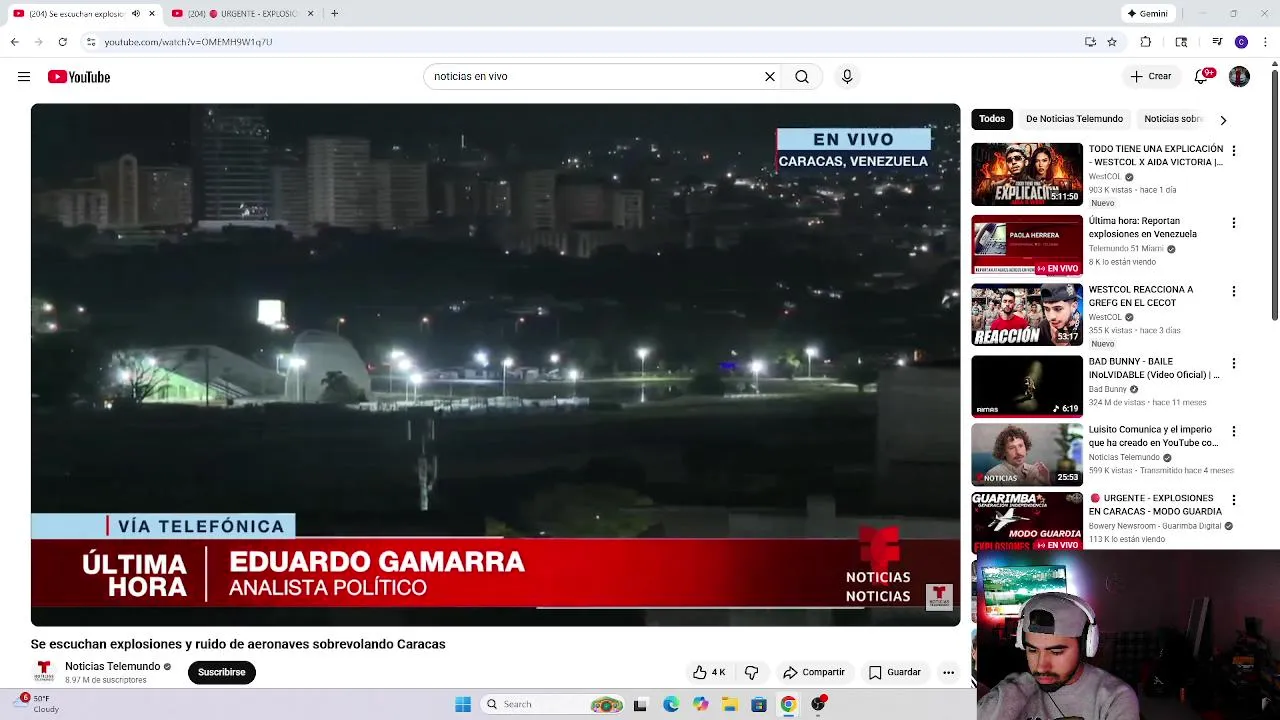This screenshot has width=1280, height=720.
Task: Open the Gemini button
Action: point(1148,14)
